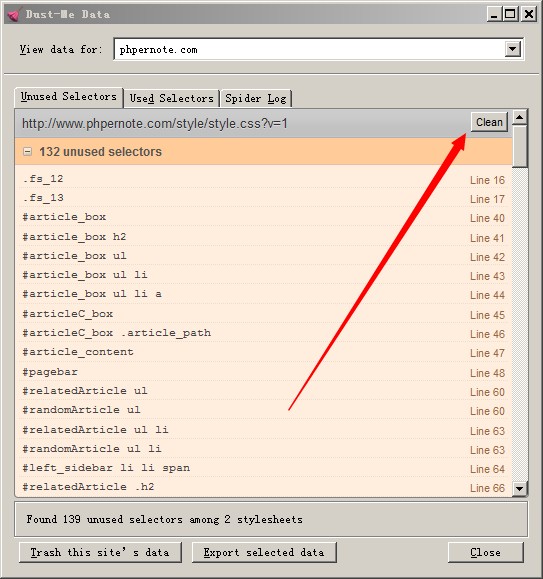Select the #article_box h2 row
The height and width of the screenshot is (579, 543).
(x=264, y=237)
